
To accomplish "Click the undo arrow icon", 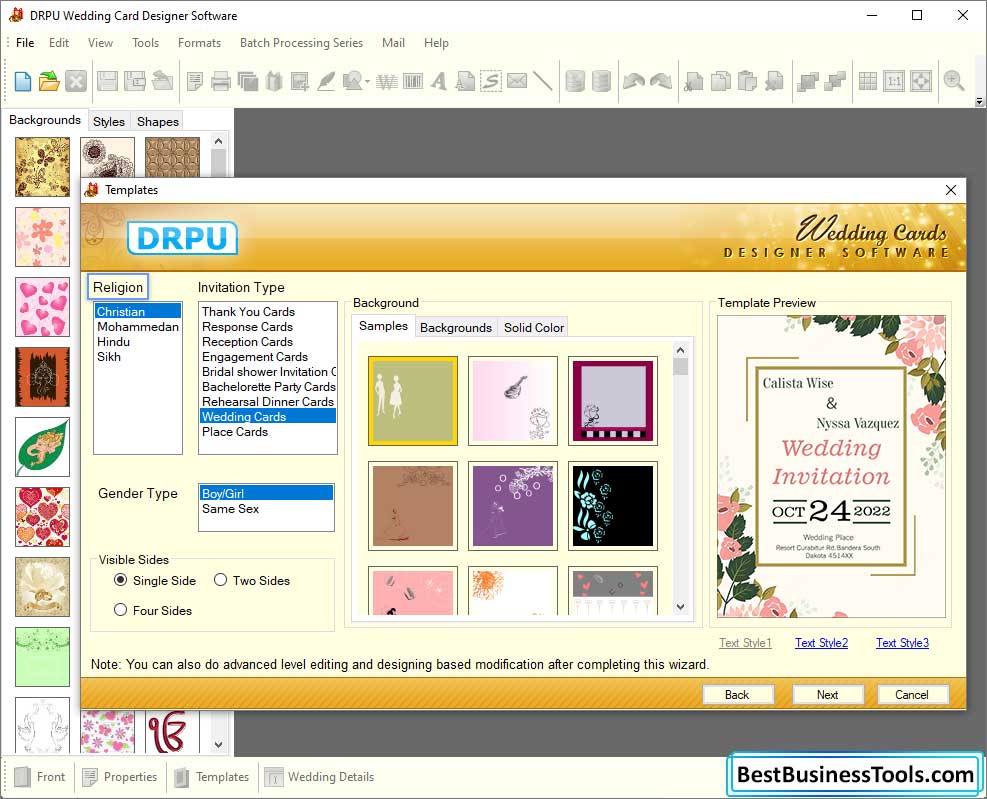I will click(634, 81).
